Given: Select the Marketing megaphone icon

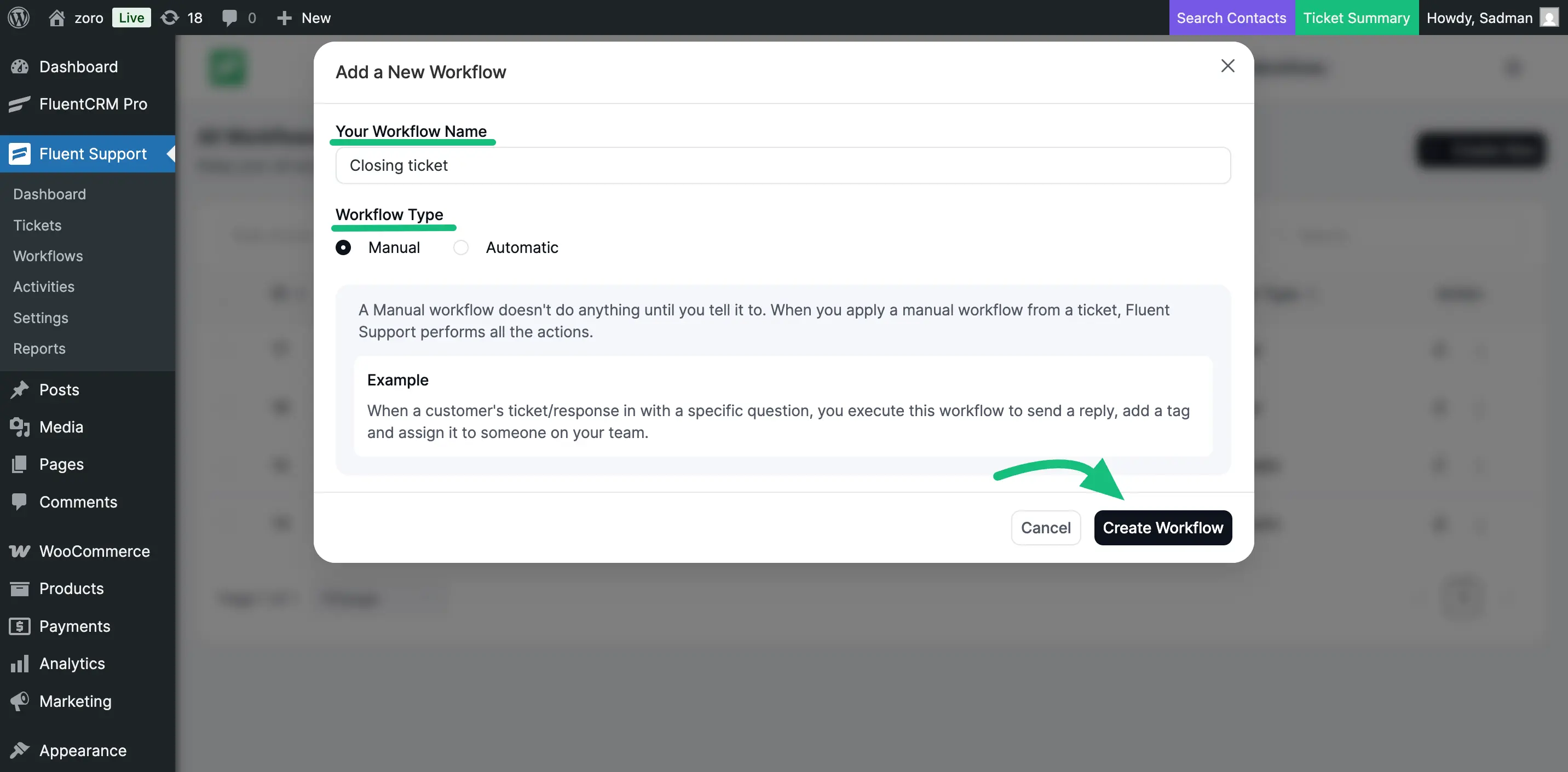Looking at the screenshot, I should 19,701.
